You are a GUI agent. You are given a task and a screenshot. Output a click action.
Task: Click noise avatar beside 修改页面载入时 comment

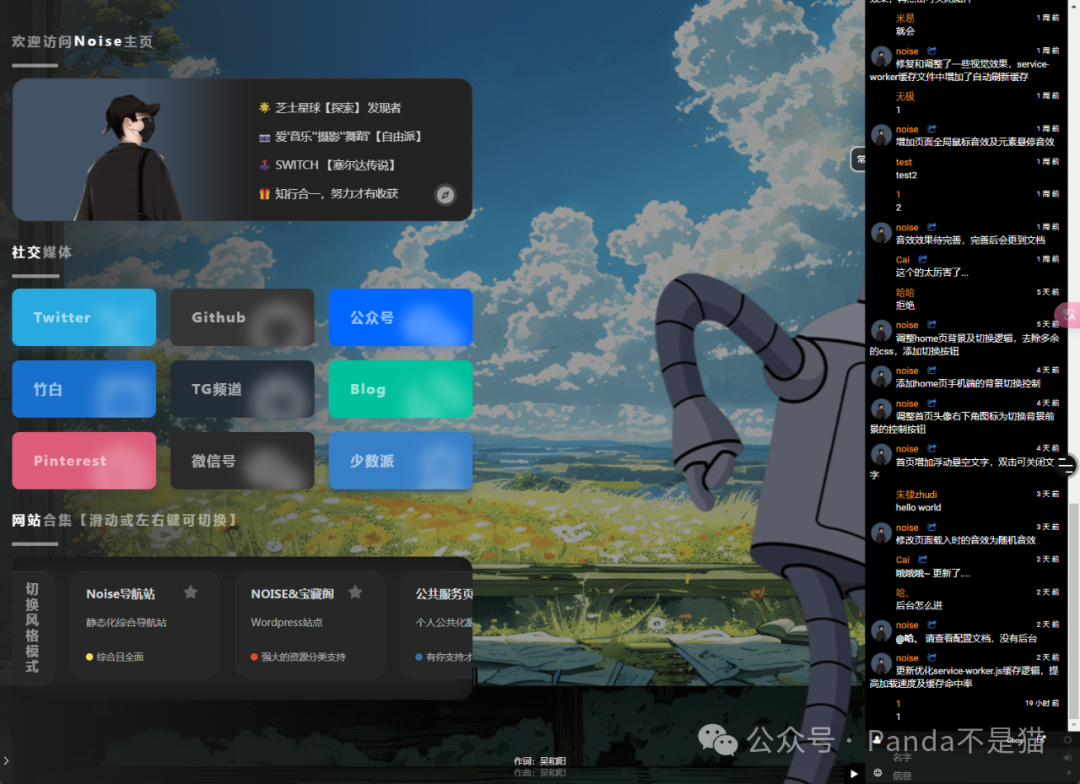pos(881,533)
